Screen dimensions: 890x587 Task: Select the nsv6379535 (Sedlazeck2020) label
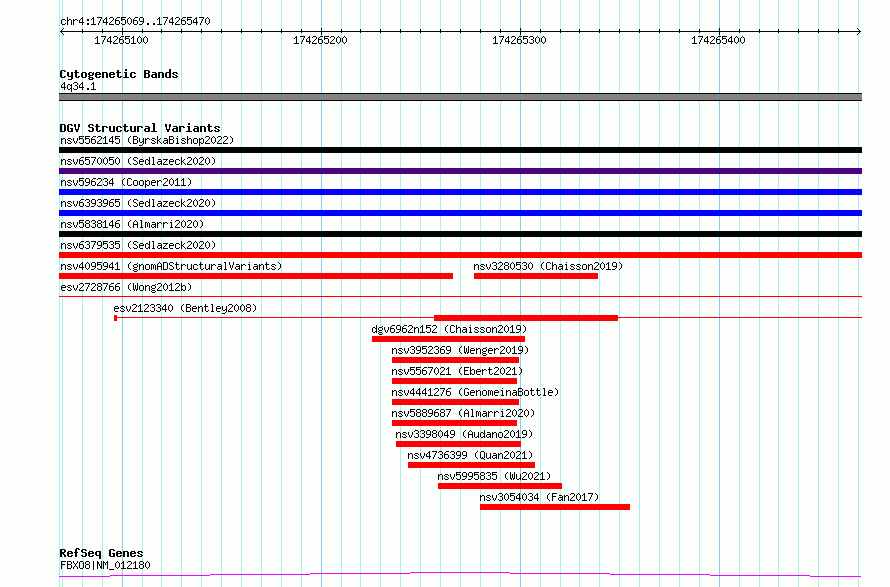click(138, 245)
